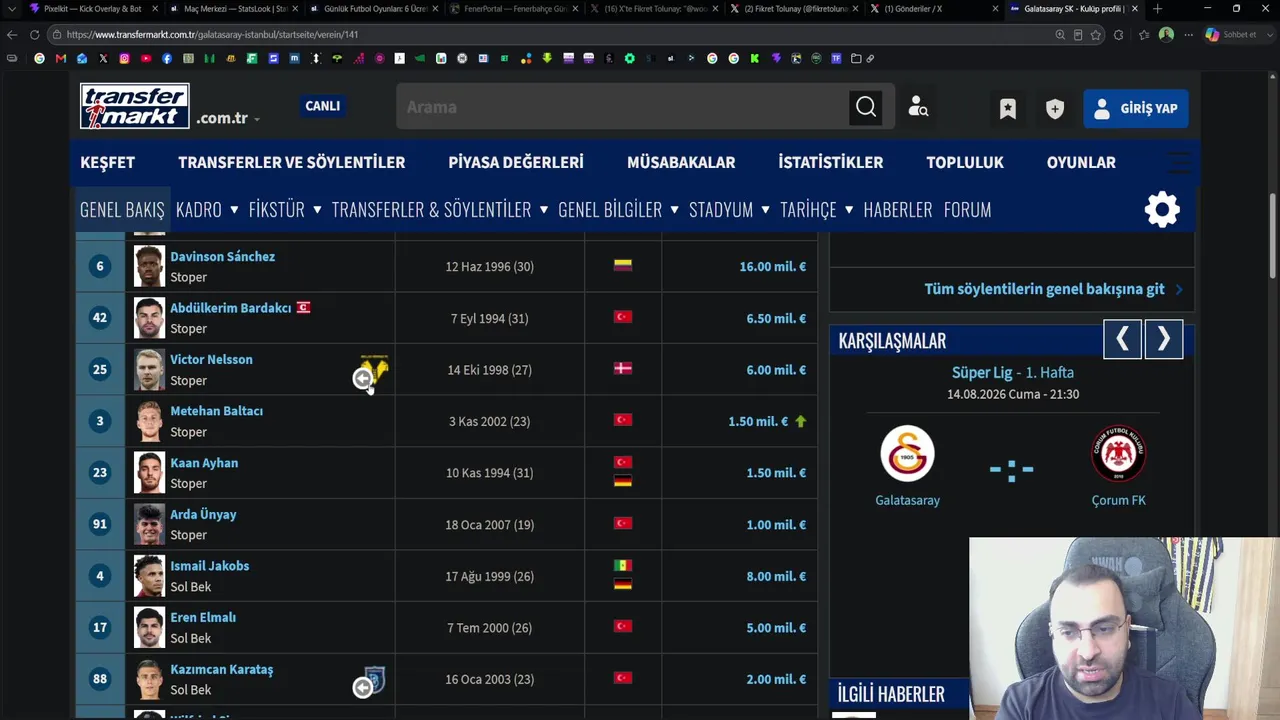Click the green up arrow by Metehan Baltacı's value

pos(800,421)
